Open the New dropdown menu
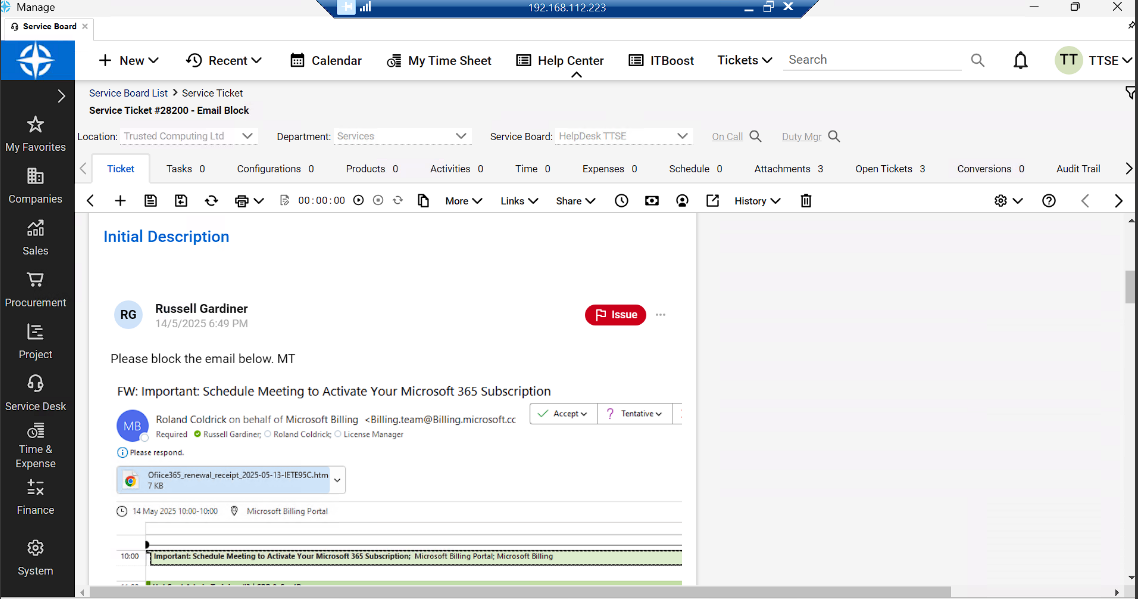The image size is (1138, 599). [128, 60]
